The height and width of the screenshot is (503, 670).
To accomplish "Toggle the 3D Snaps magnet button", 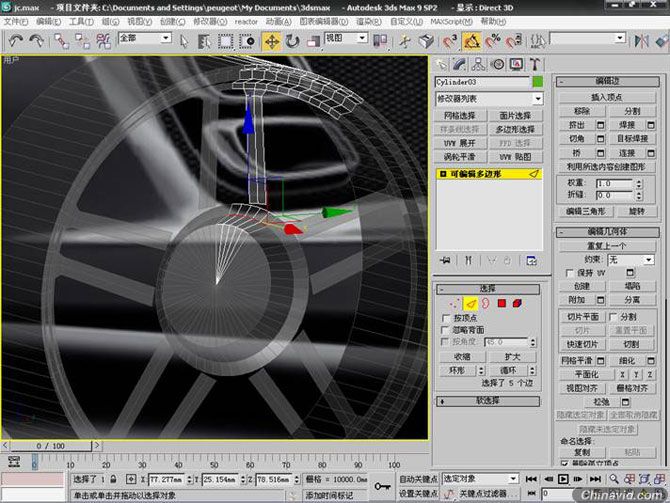I will pos(450,41).
